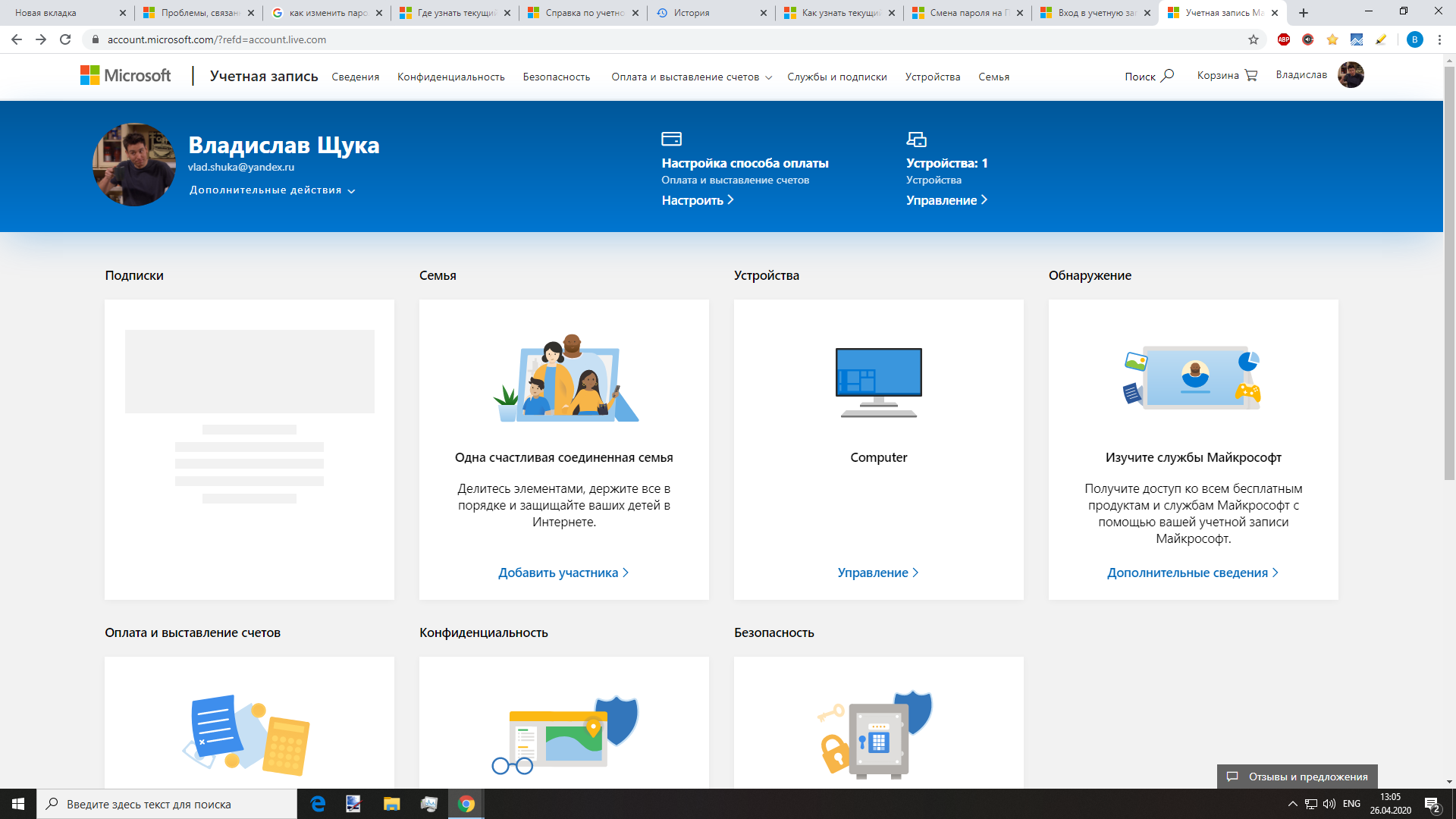
Task: Click the Владислав account name in header
Action: [1301, 74]
